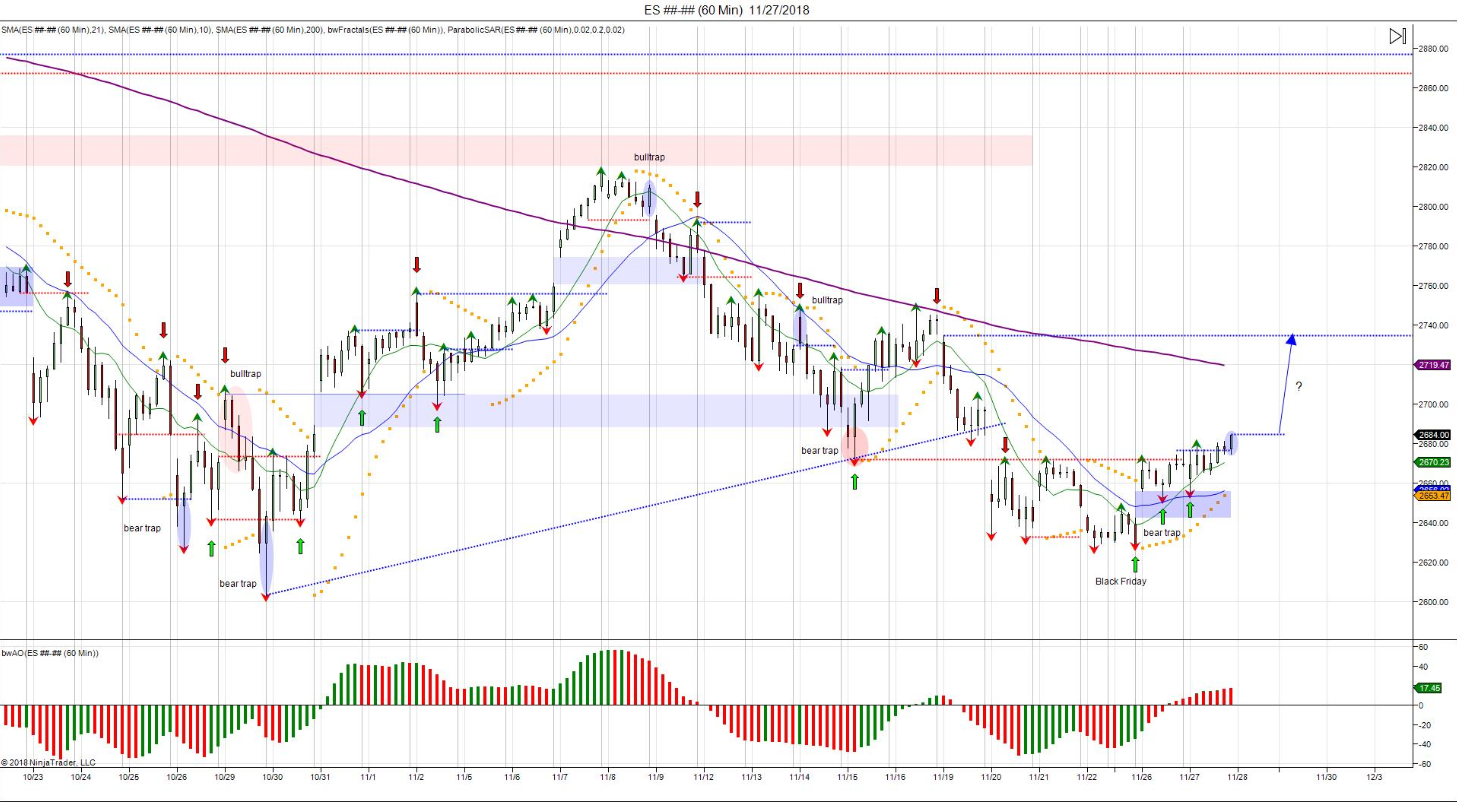Select the bulltrap label above the 10/29 bars
1457x802 pixels.
click(x=246, y=374)
